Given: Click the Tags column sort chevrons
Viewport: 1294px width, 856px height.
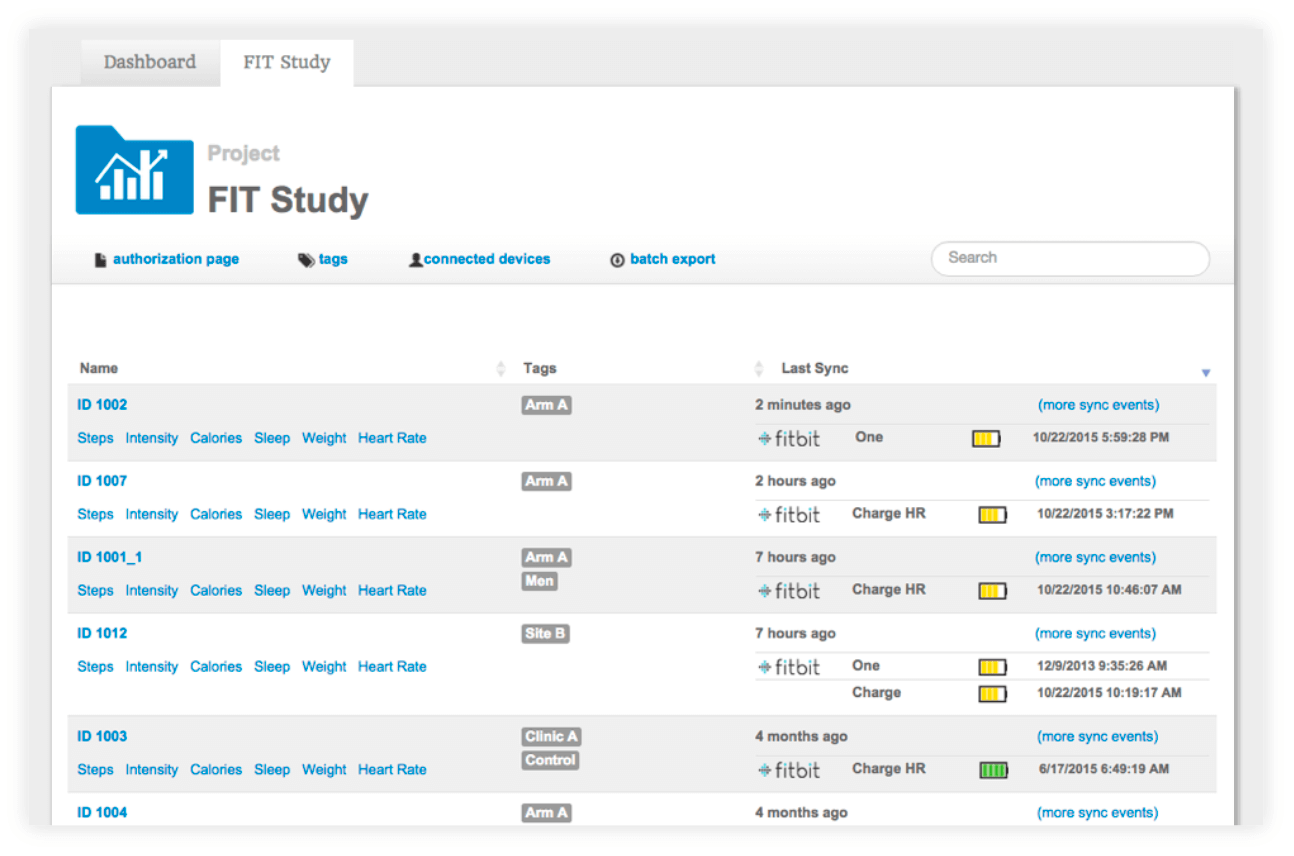Looking at the screenshot, I should click(x=759, y=368).
